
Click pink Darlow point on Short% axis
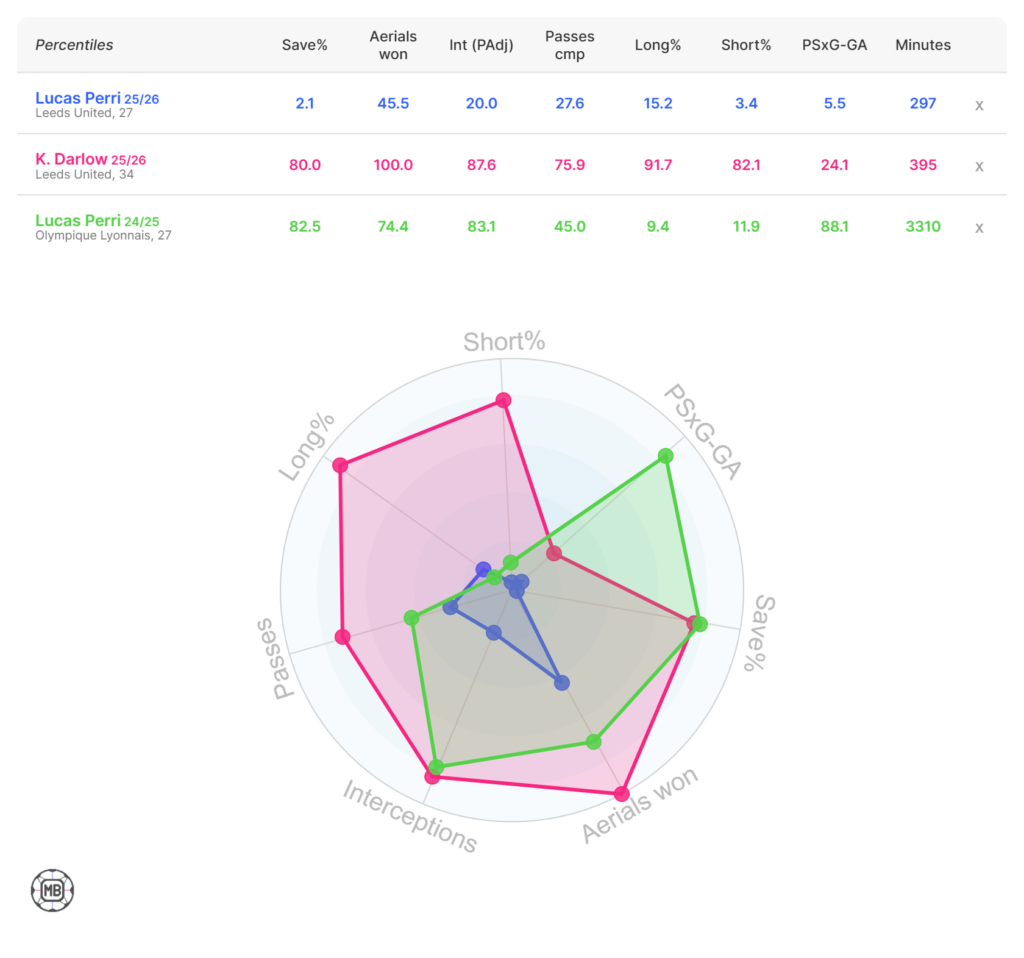(503, 400)
